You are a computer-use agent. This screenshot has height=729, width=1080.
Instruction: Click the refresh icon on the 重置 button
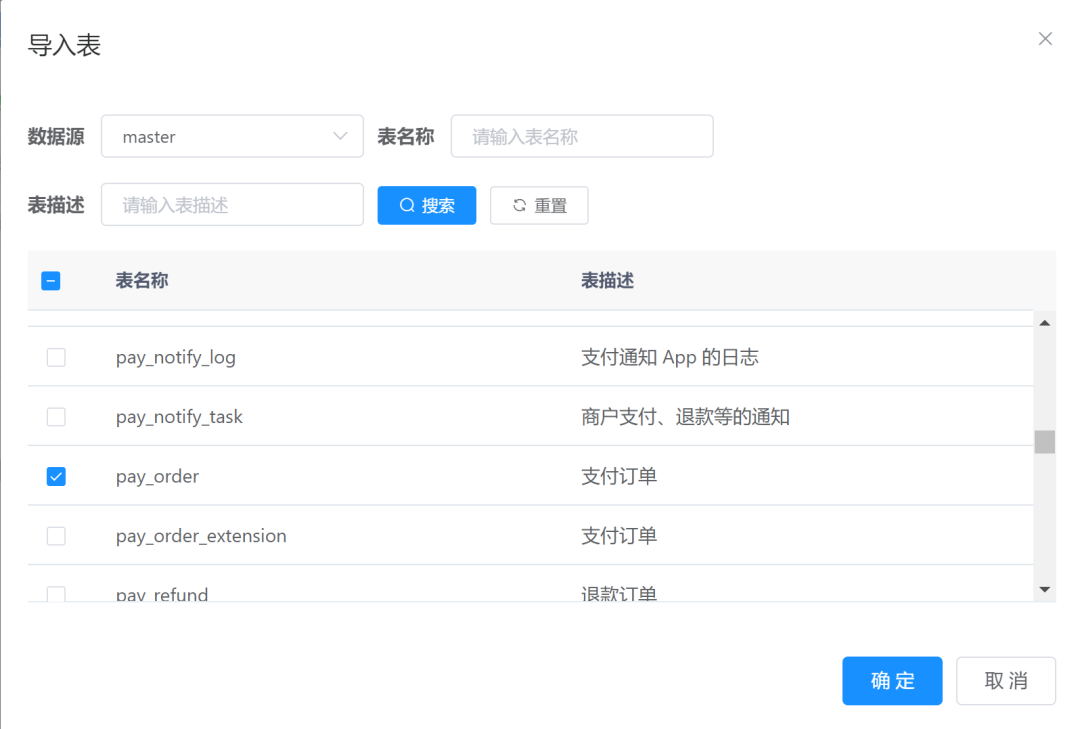pos(519,205)
